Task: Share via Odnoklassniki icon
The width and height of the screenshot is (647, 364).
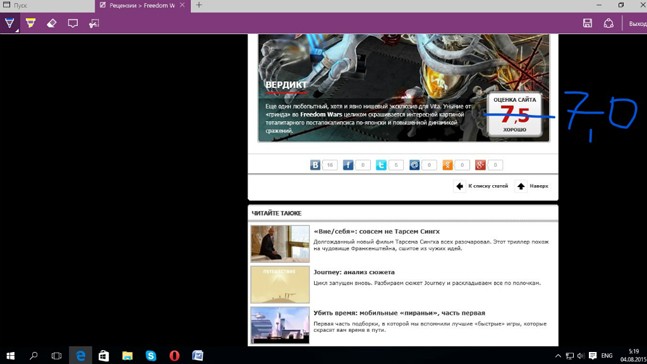Action: pos(447,165)
